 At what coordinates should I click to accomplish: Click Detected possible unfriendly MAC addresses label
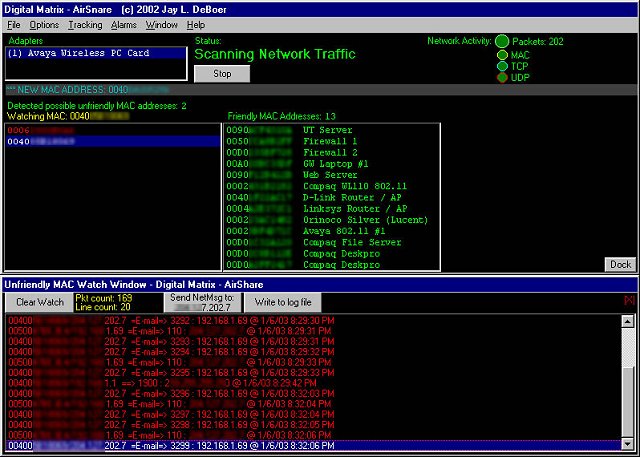pyautogui.click(x=97, y=106)
